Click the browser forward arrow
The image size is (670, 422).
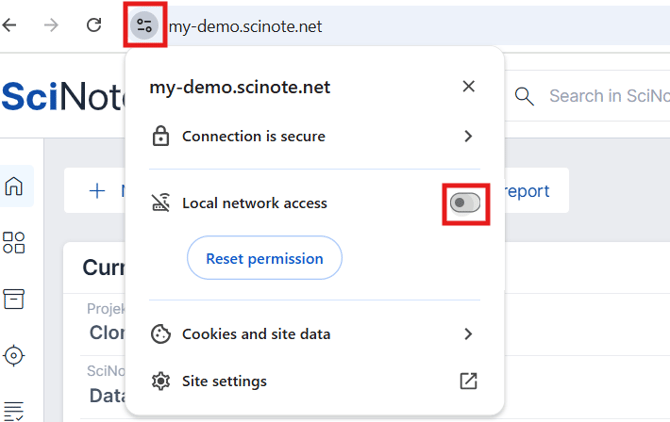[51, 25]
